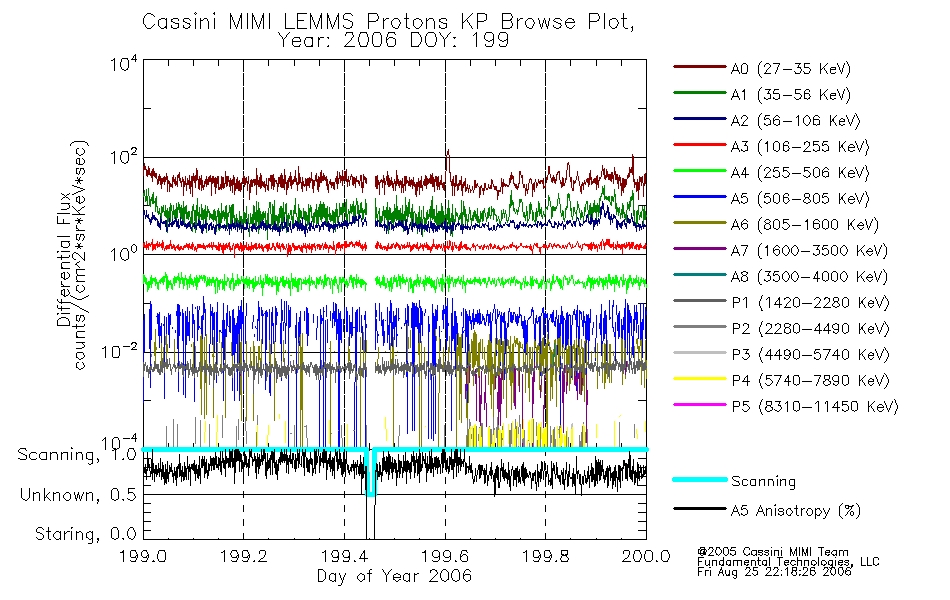Click the P1 (1420-2280 KeV) legend label
This screenshot has height=600, width=950.
(810, 303)
